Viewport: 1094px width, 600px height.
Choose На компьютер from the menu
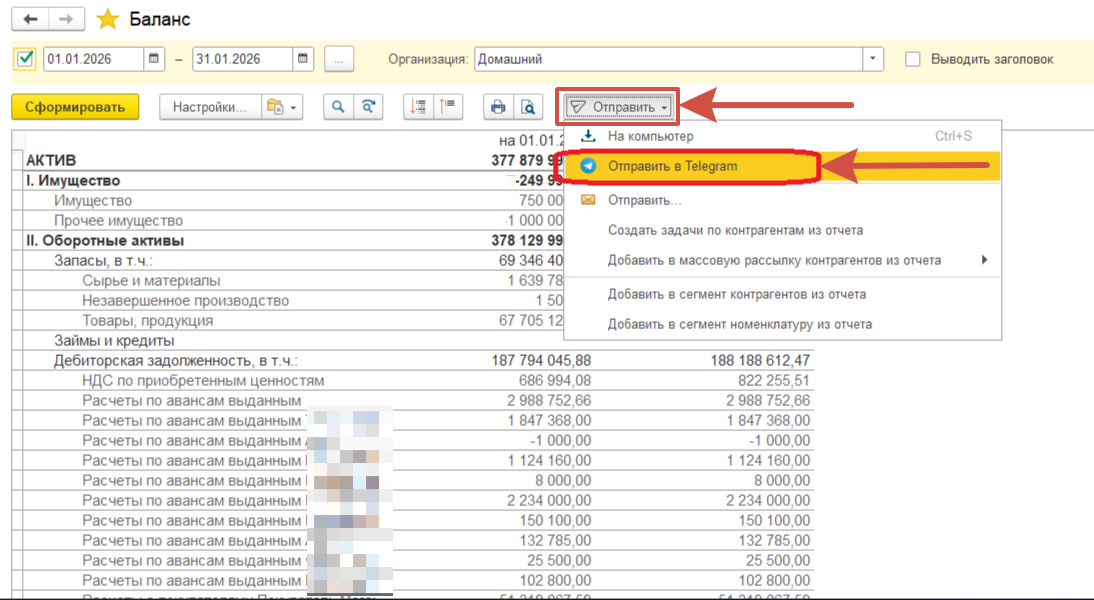650,136
